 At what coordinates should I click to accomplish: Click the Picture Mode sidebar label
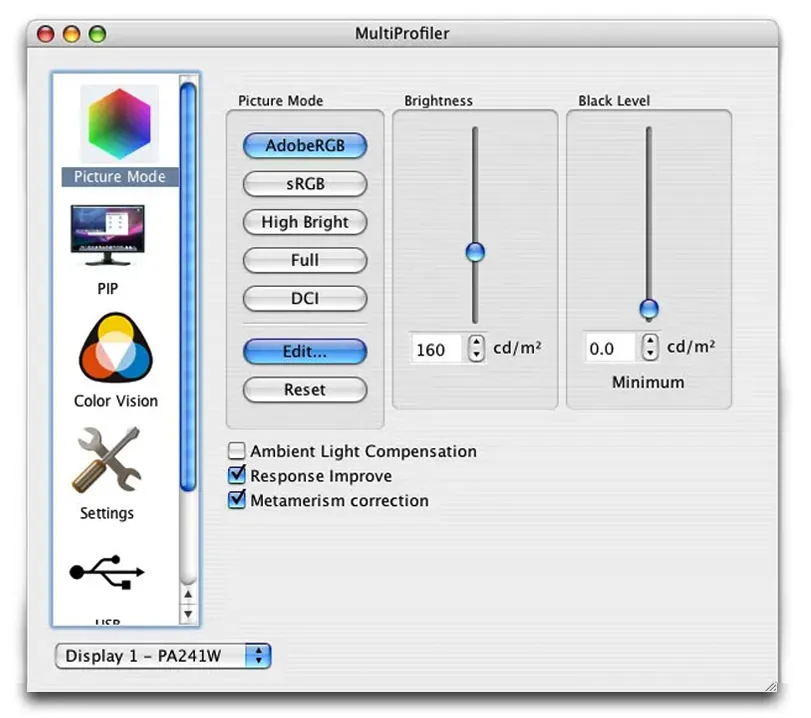(x=120, y=176)
